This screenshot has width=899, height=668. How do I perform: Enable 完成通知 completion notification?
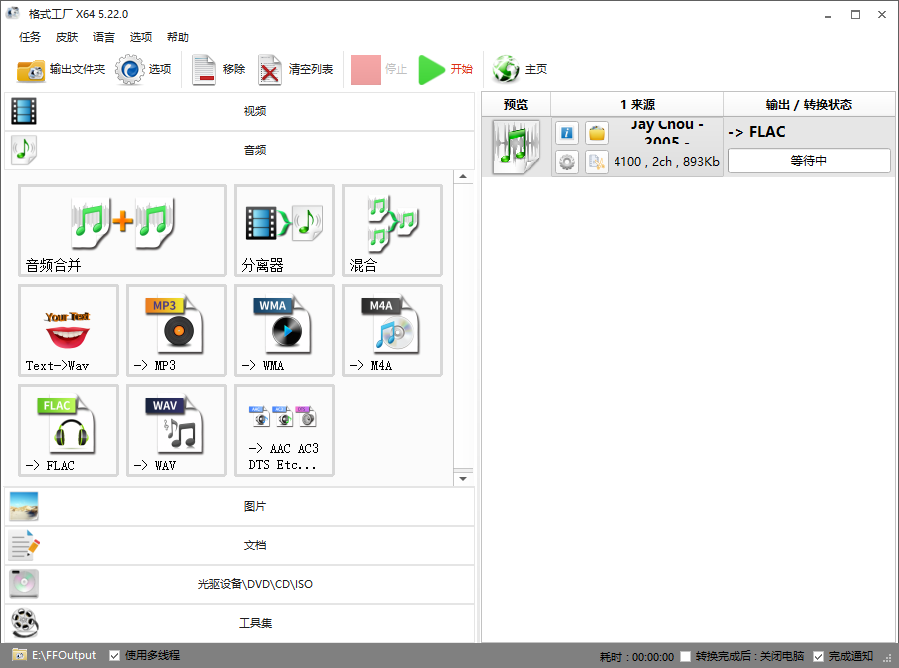821,655
